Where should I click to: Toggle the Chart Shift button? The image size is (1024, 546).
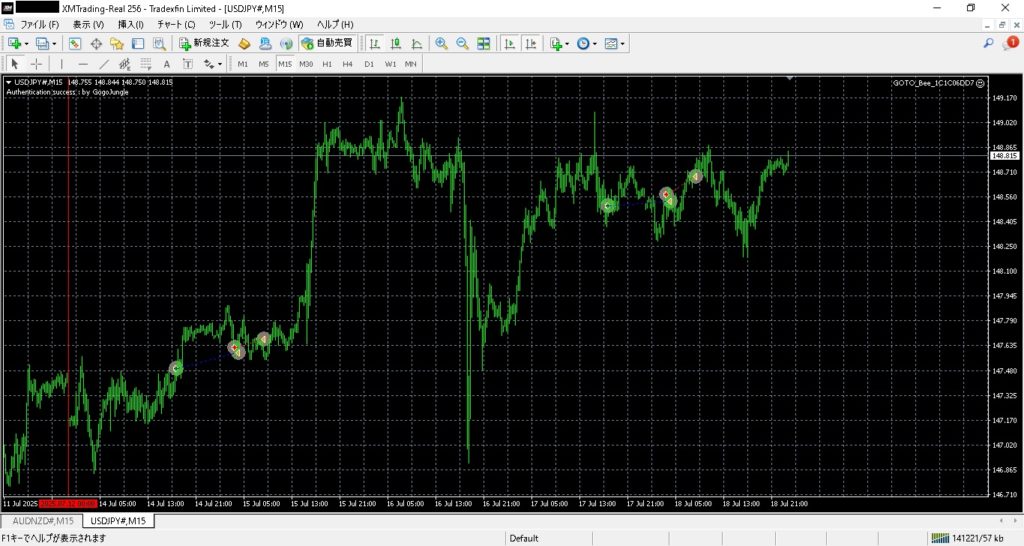531,43
